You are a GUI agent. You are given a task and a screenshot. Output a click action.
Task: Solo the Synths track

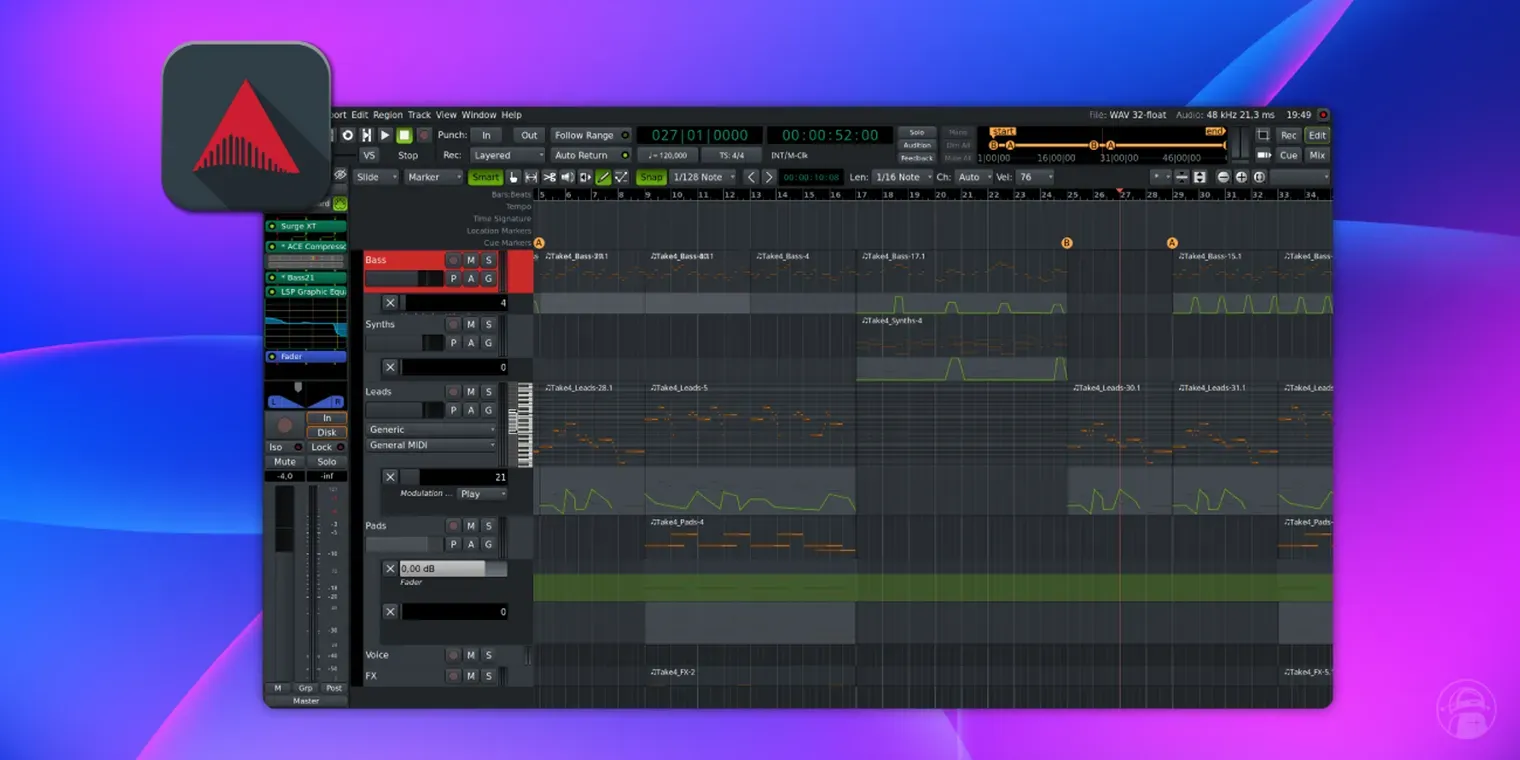(488, 324)
